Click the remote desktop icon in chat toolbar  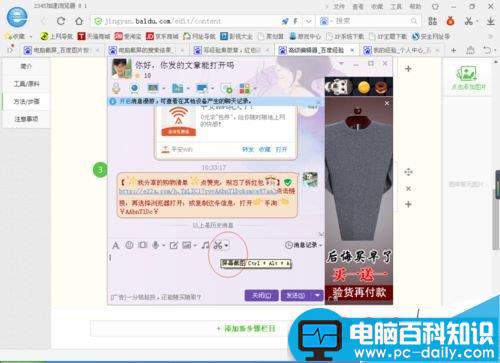202,88
